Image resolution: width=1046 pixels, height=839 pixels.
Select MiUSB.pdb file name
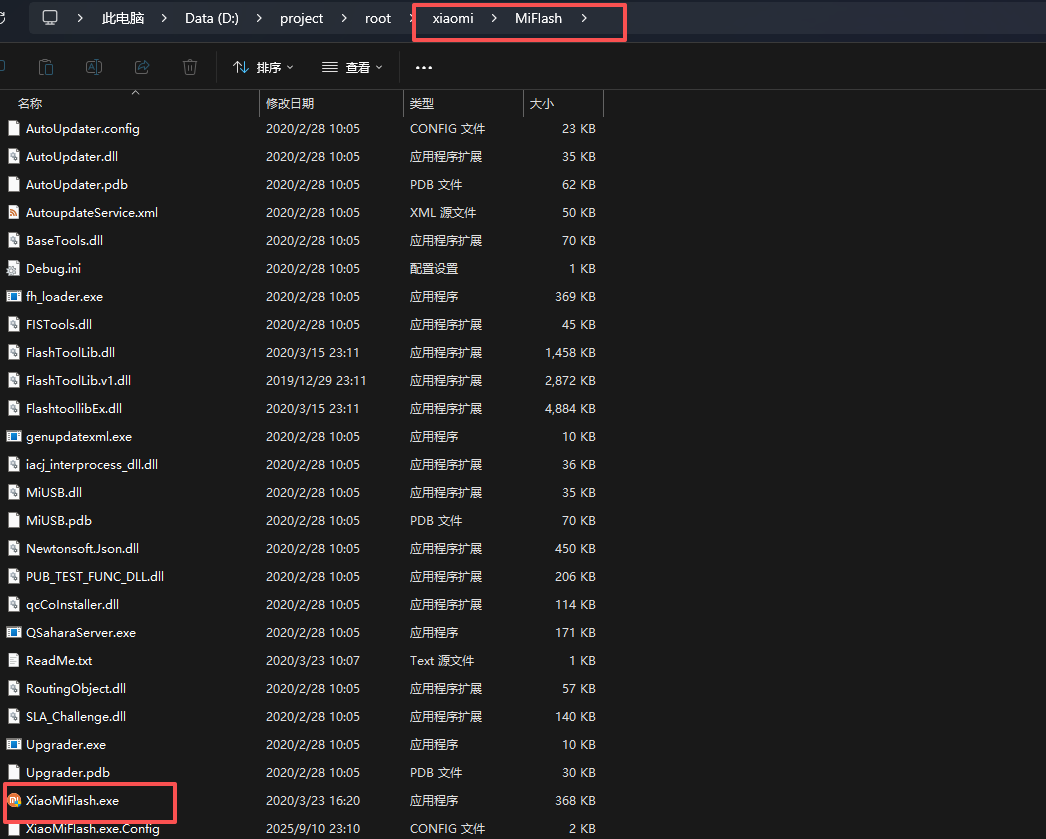(59, 521)
